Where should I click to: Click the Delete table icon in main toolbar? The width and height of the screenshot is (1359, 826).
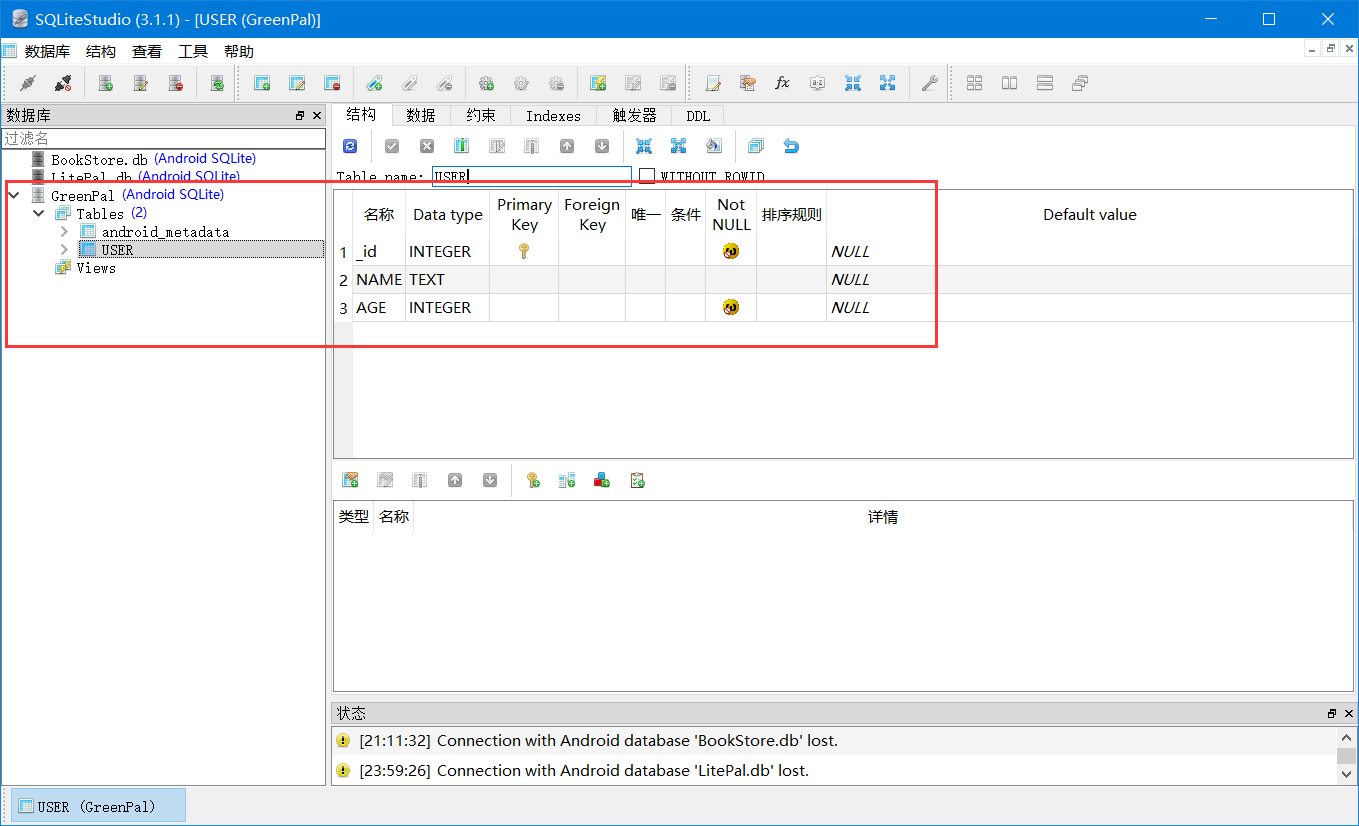(x=332, y=83)
